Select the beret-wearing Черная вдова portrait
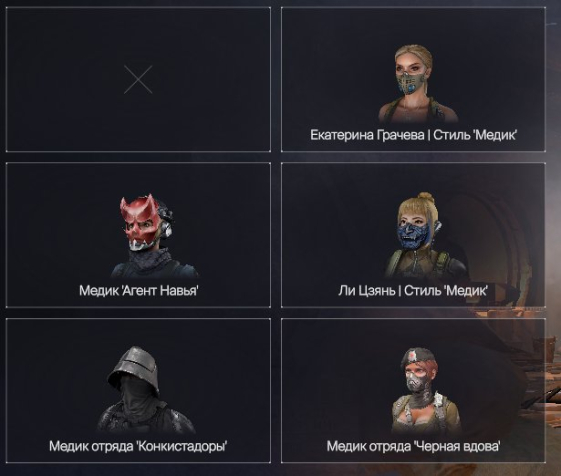Image resolution: width=561 pixels, height=476 pixels. [426, 390]
